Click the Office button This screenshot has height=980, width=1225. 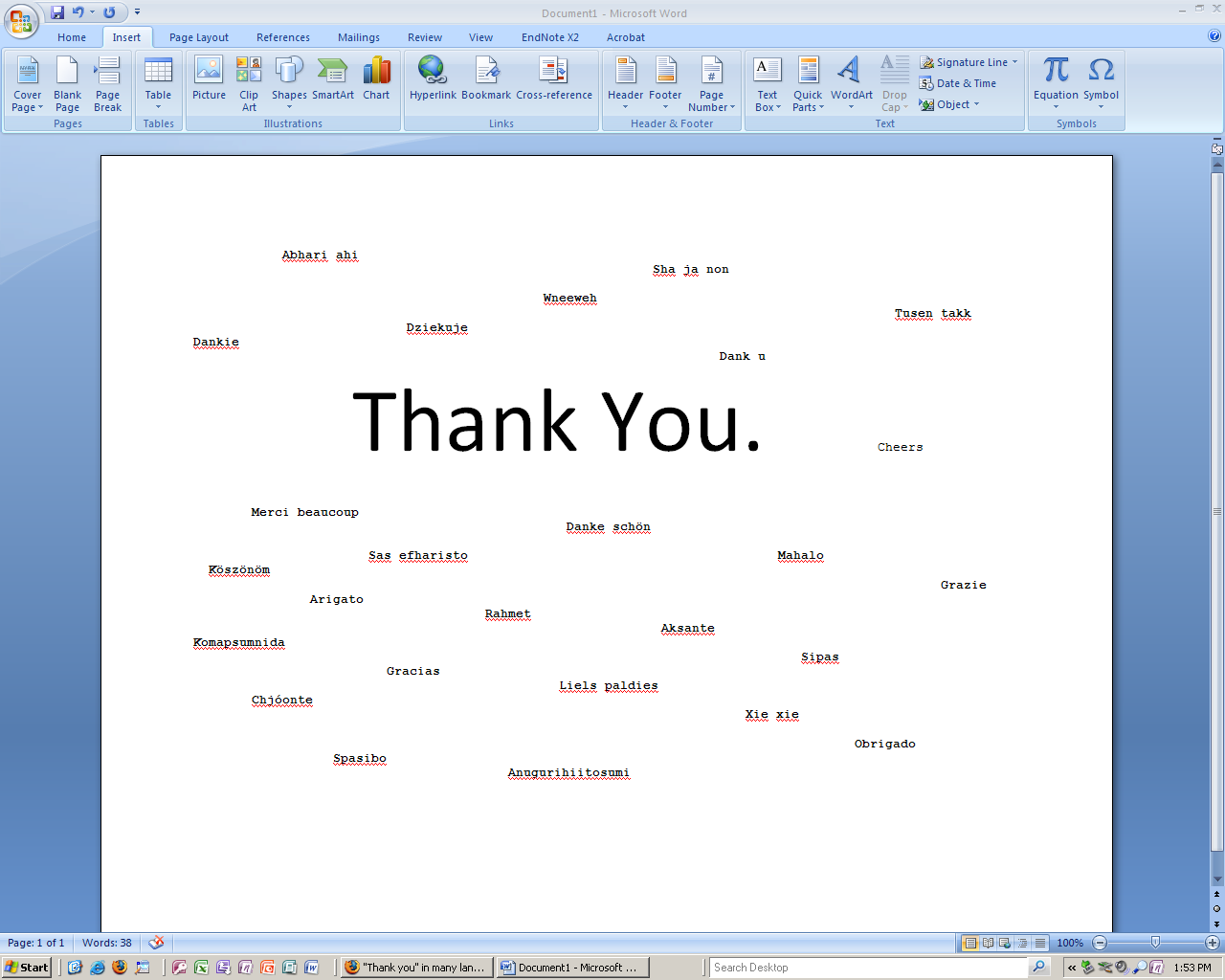pyautogui.click(x=20, y=20)
